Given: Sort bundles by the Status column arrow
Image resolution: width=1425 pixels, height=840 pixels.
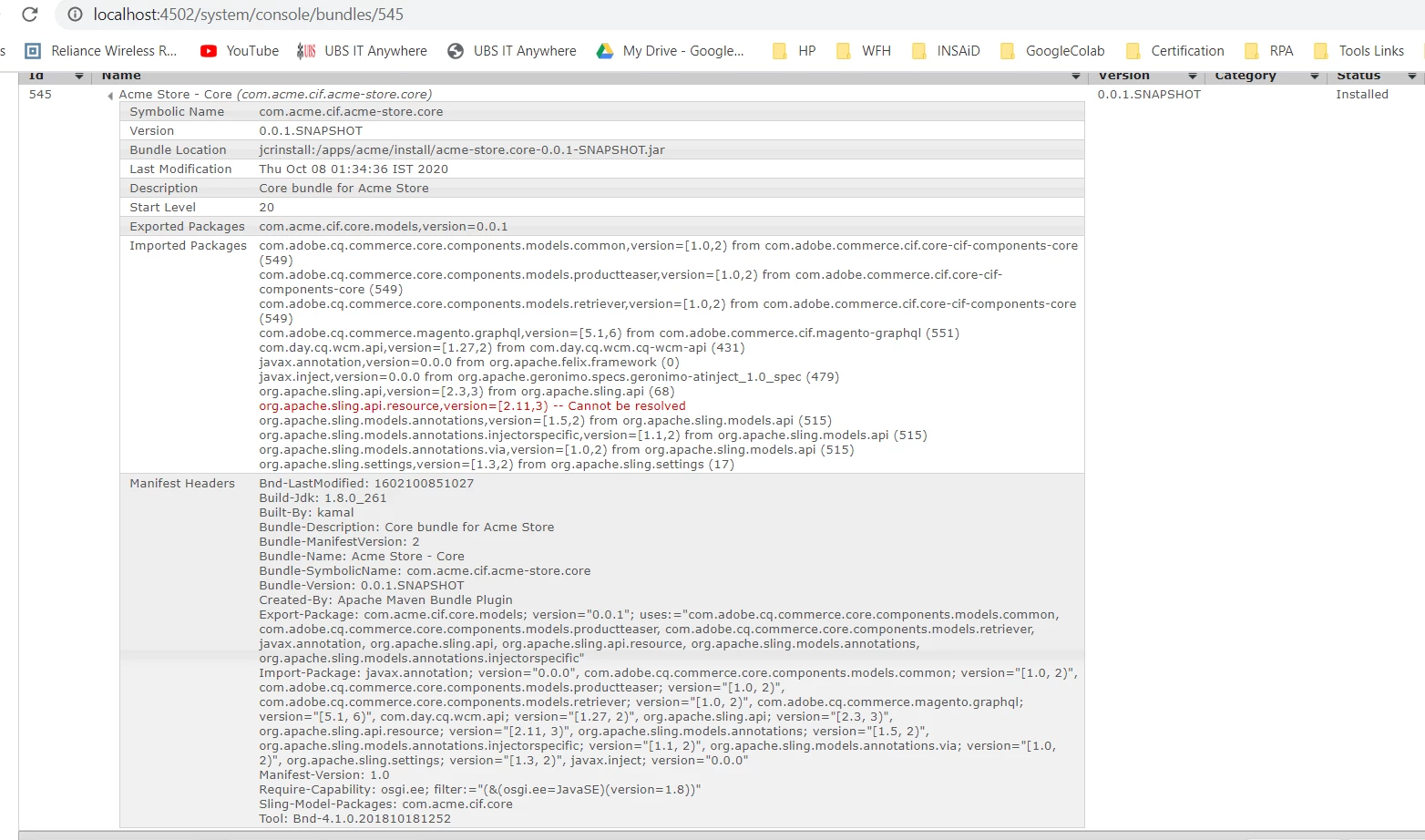Looking at the screenshot, I should click(1412, 76).
